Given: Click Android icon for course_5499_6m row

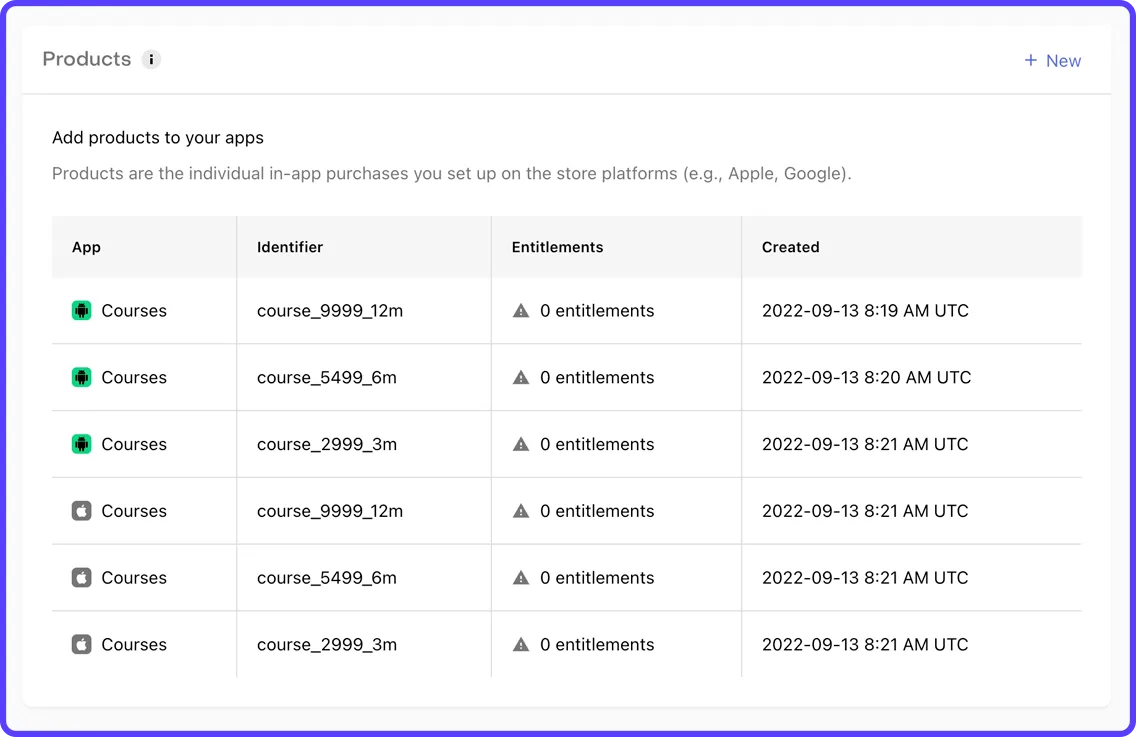Looking at the screenshot, I should pyautogui.click(x=82, y=377).
